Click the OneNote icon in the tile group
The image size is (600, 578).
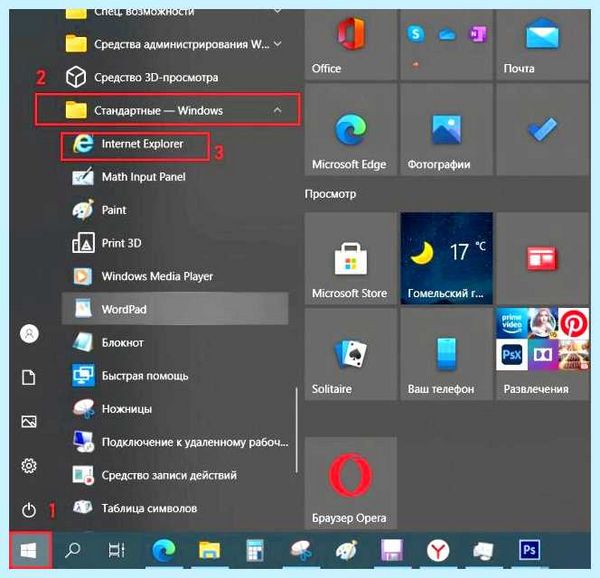(x=478, y=34)
